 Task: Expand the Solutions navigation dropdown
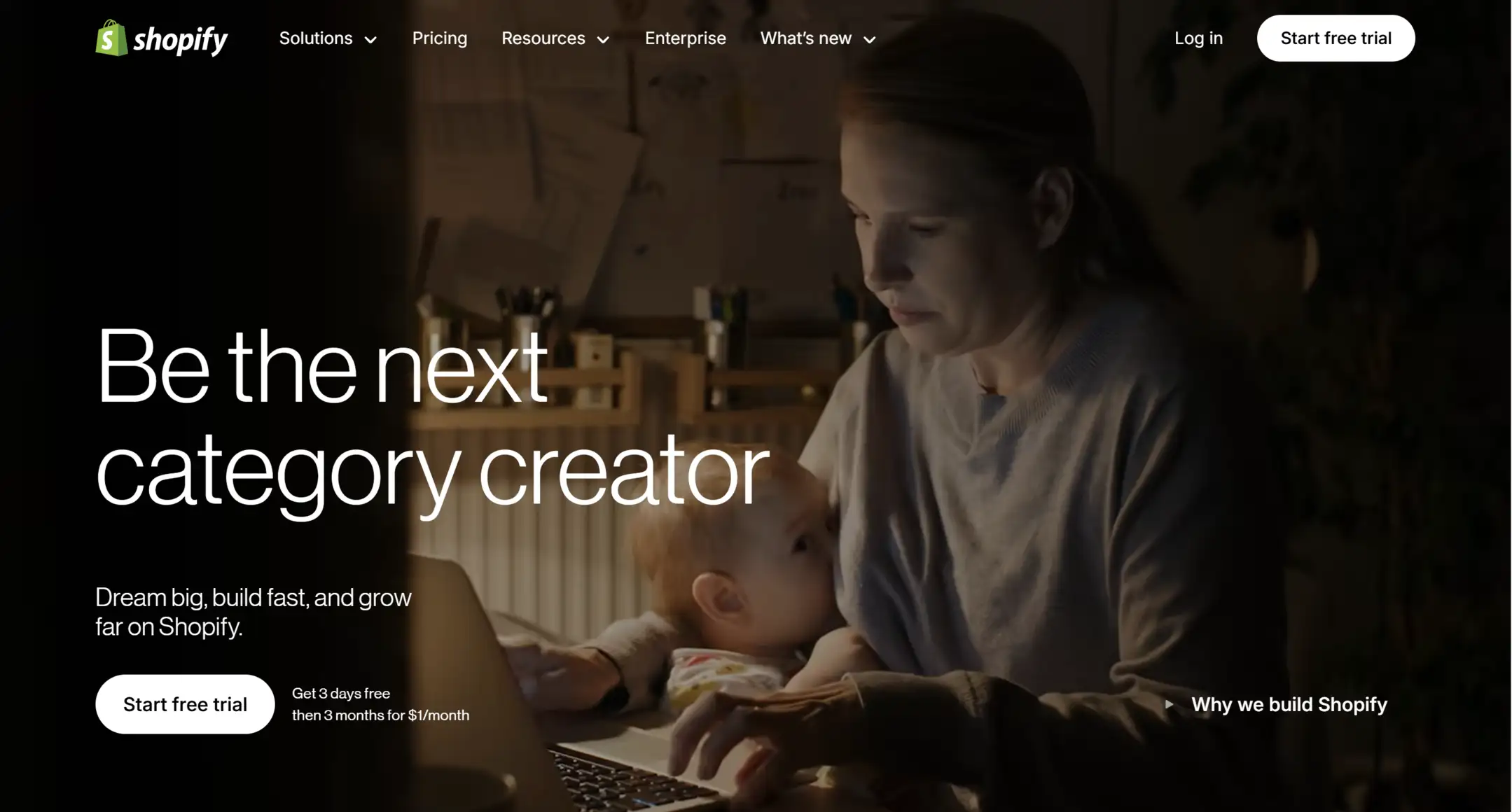[x=327, y=38]
